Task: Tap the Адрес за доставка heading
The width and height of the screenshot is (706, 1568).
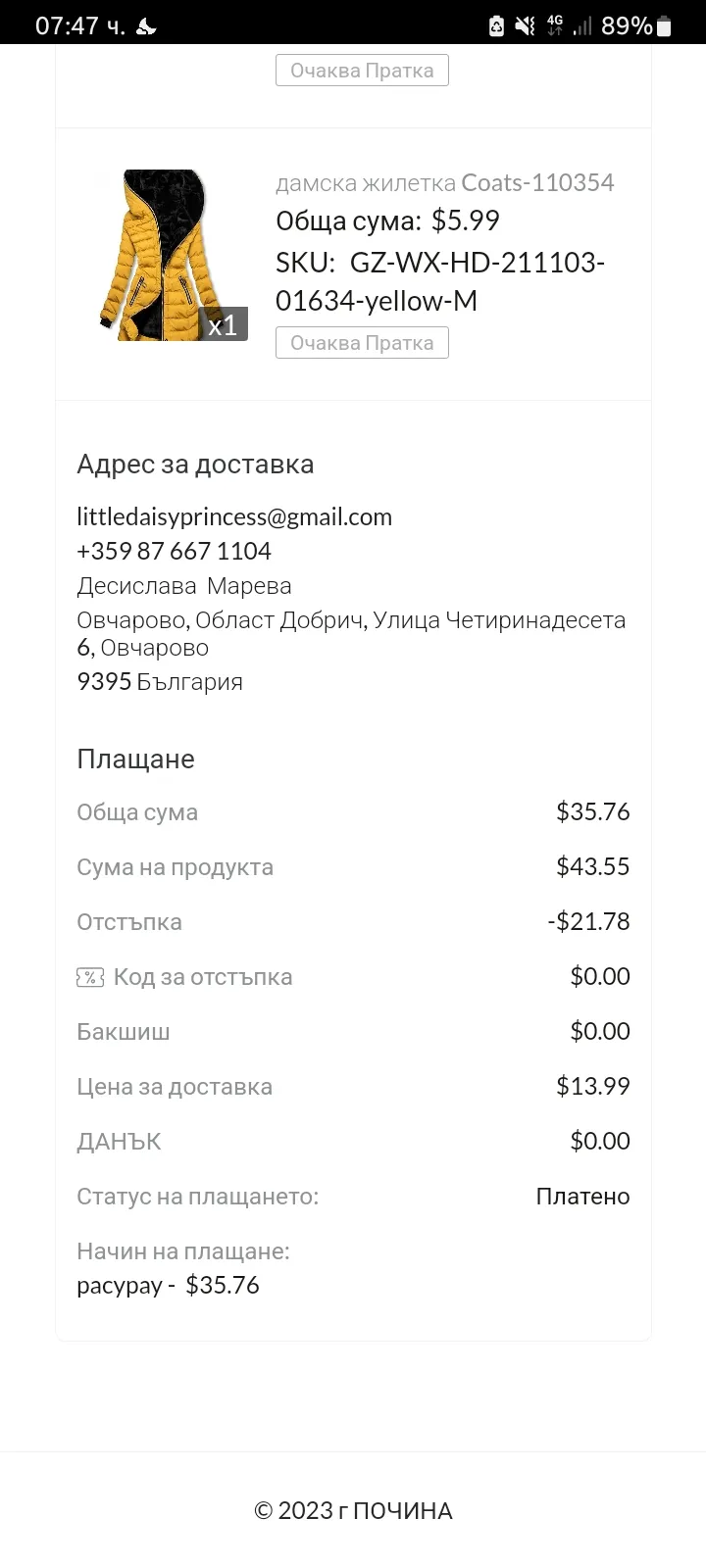Action: (195, 465)
